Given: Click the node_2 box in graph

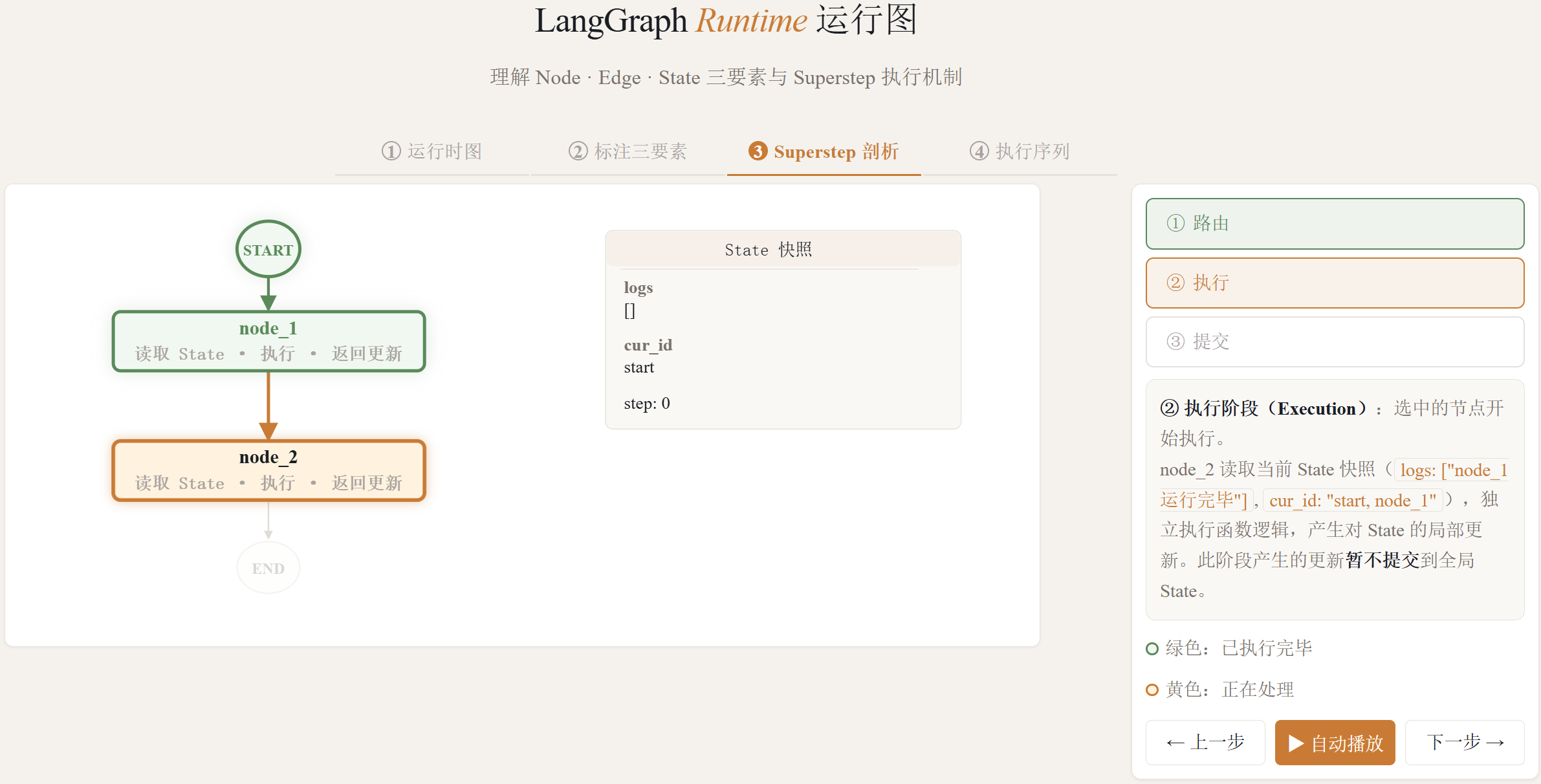Looking at the screenshot, I should pos(268,470).
